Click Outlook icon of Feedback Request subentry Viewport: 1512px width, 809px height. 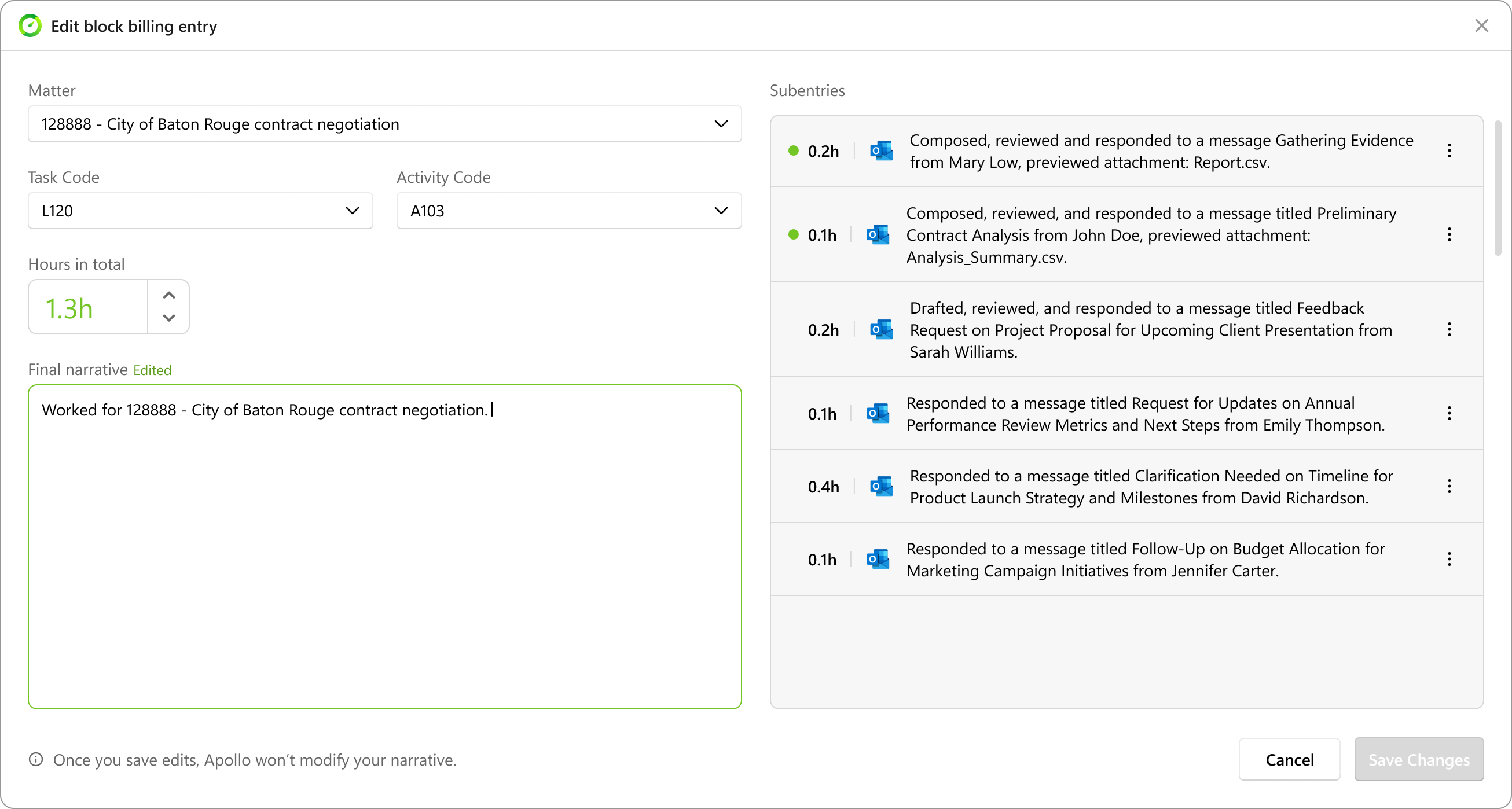click(881, 330)
